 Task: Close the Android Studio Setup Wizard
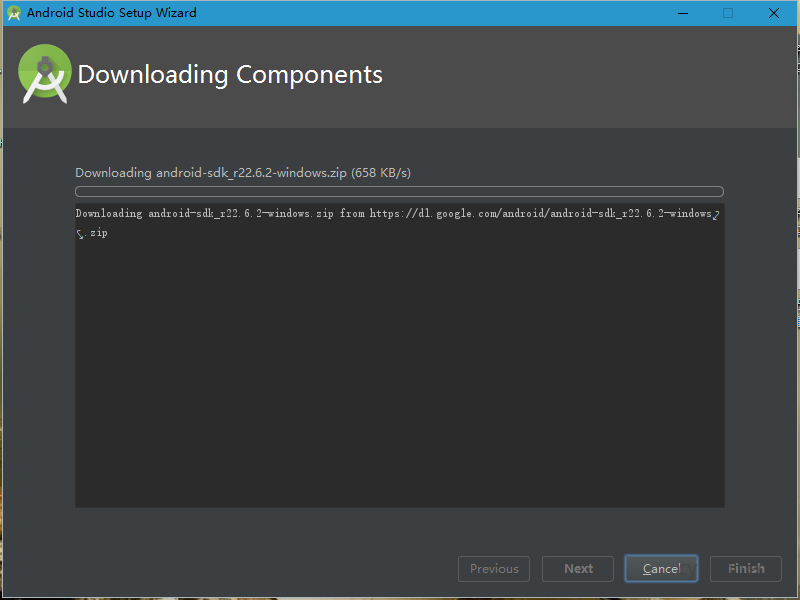click(774, 13)
